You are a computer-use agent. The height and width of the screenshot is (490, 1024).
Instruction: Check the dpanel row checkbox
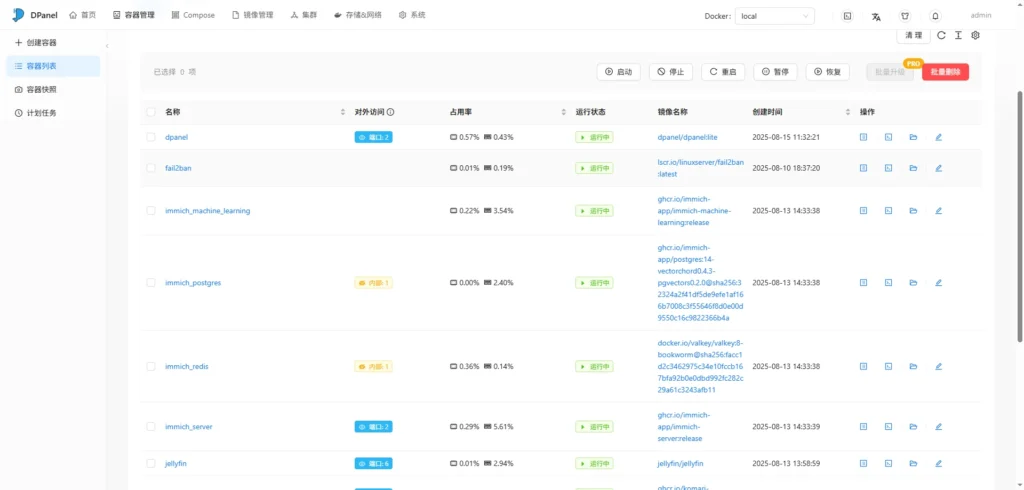tap(151, 137)
